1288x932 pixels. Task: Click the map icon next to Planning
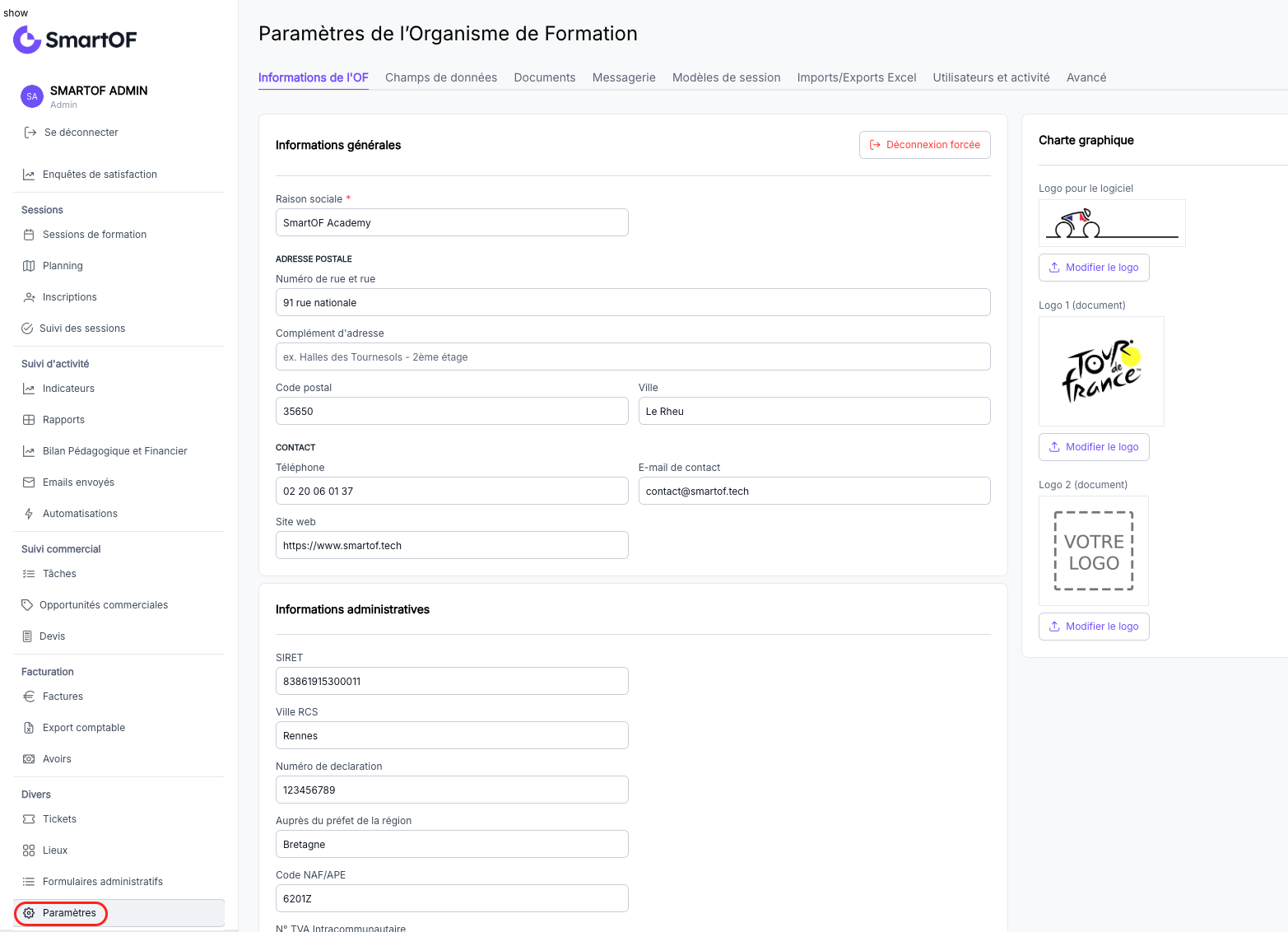click(x=29, y=266)
